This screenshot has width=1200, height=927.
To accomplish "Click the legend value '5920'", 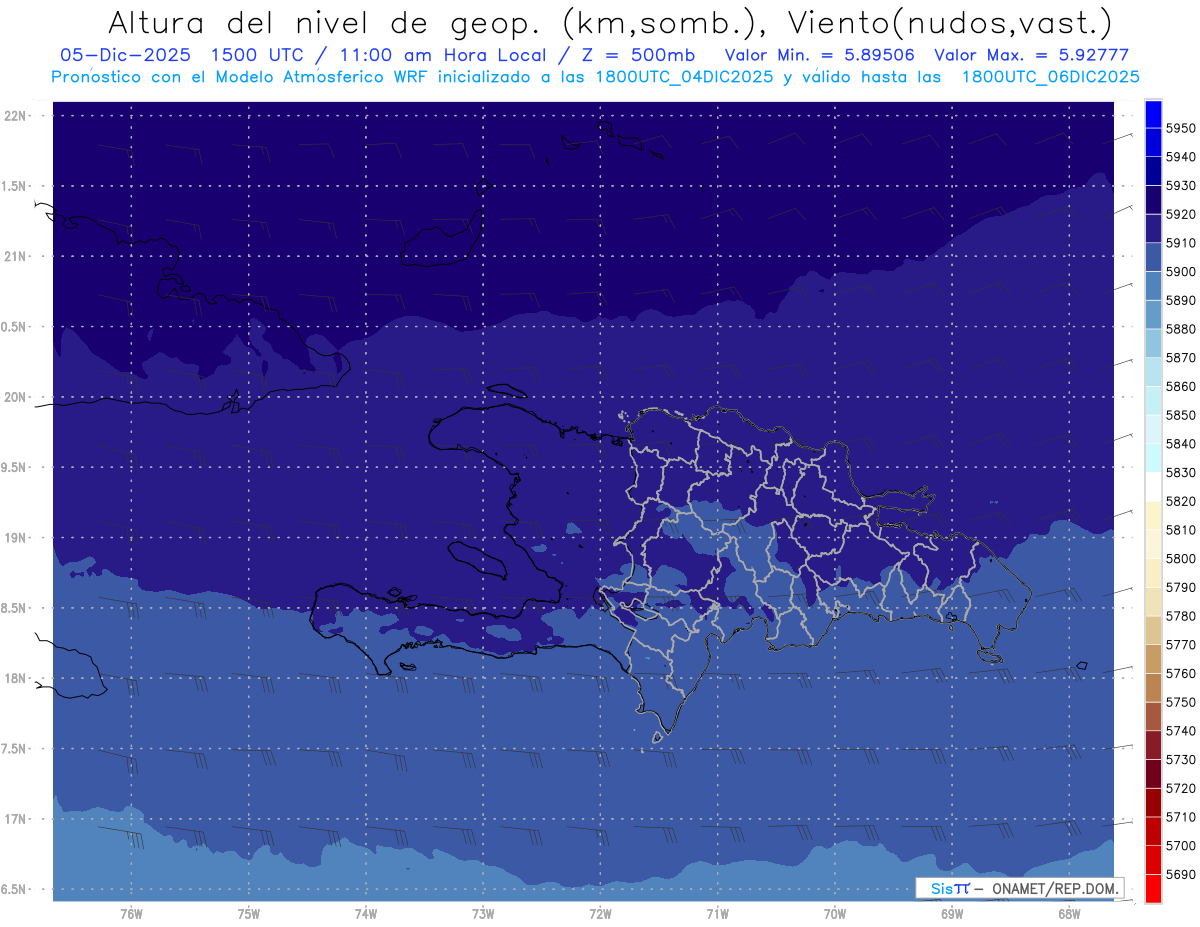I will [x=1181, y=214].
